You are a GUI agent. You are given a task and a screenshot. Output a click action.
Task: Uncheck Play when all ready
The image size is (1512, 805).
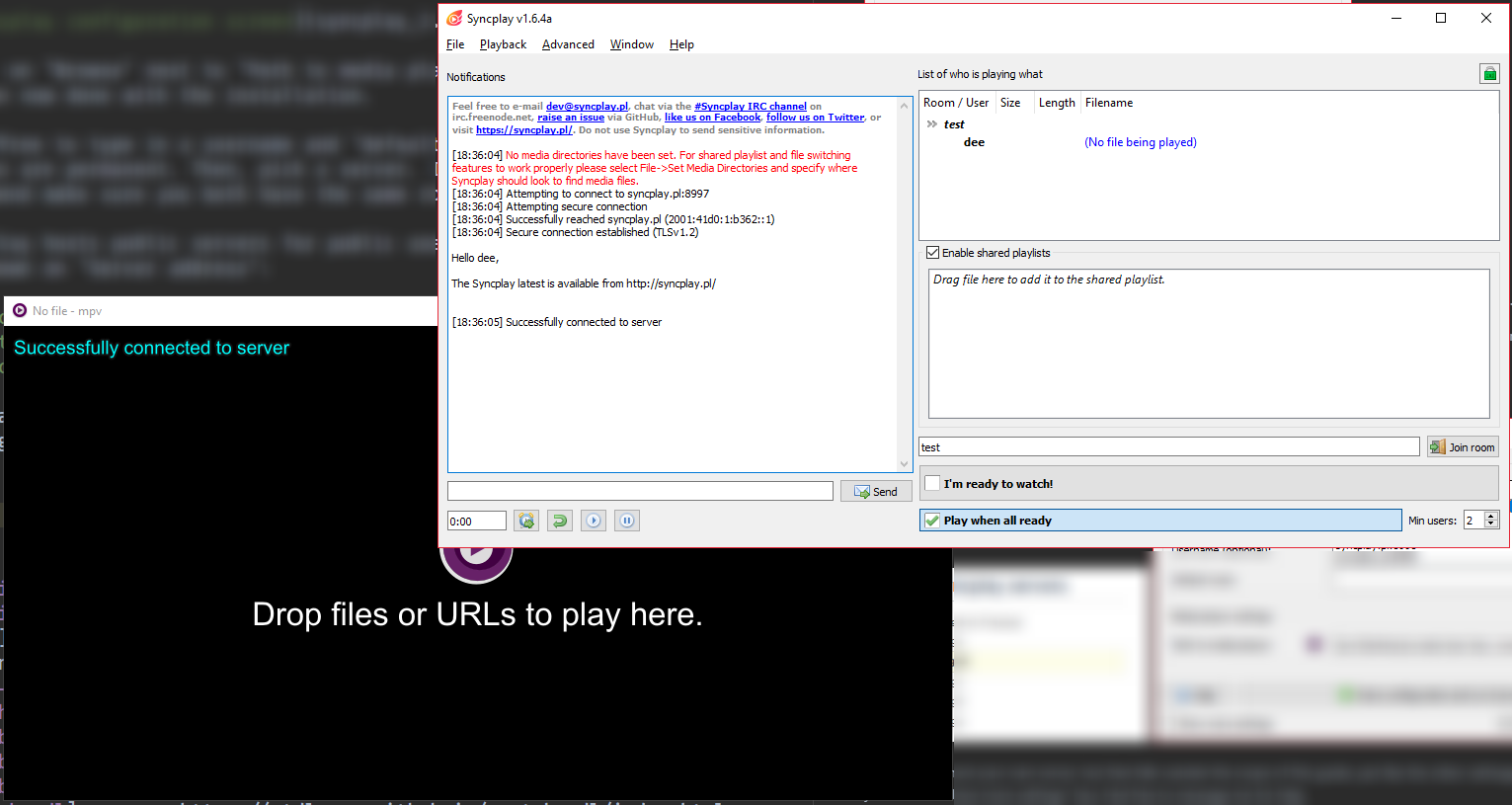point(931,520)
